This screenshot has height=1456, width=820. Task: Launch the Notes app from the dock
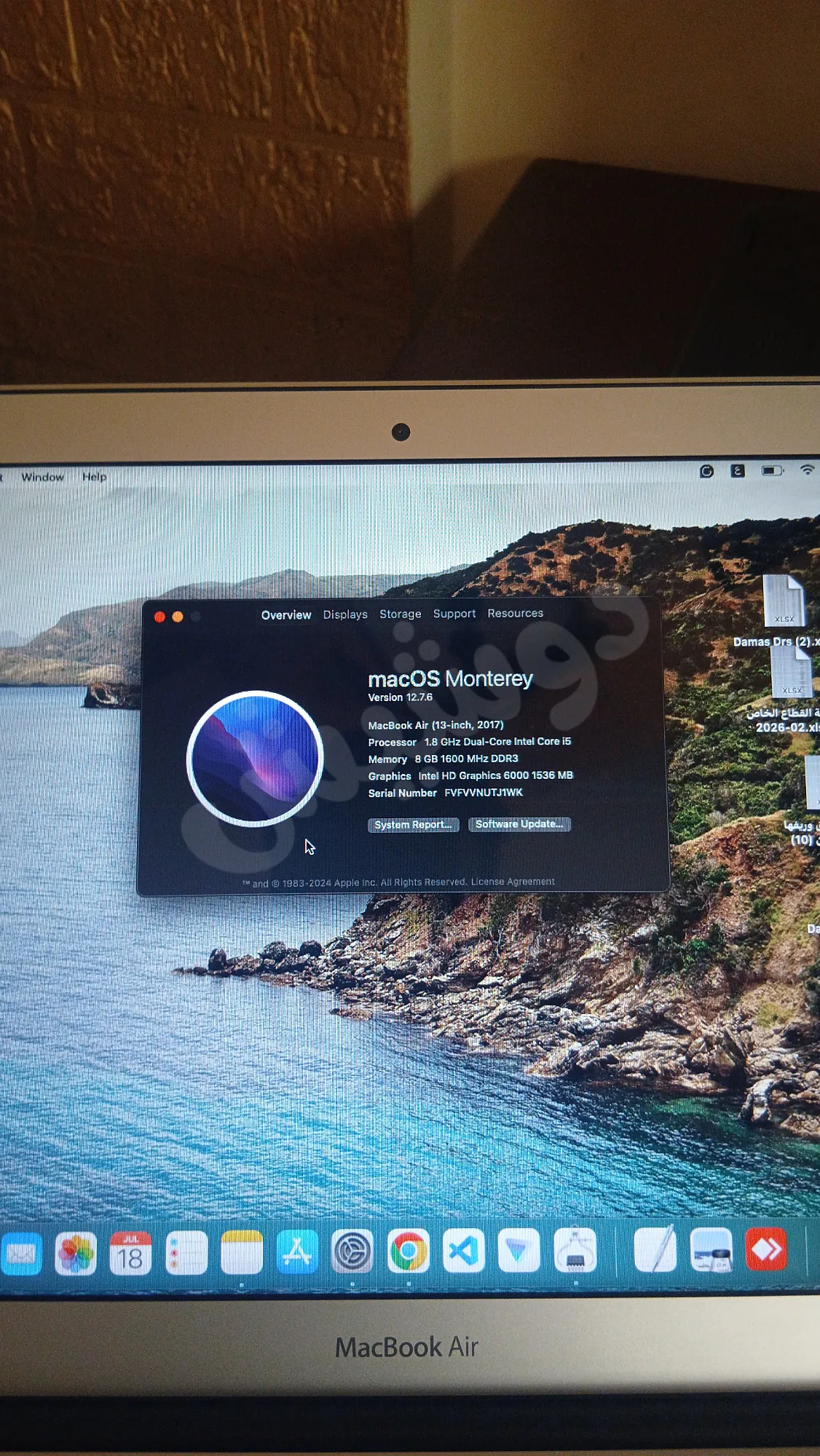(x=242, y=1253)
